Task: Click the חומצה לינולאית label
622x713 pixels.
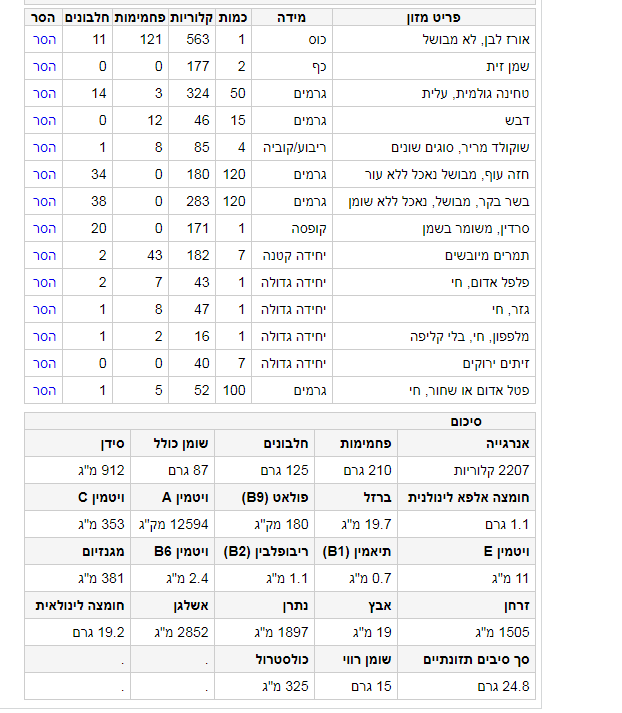Action: coord(80,606)
